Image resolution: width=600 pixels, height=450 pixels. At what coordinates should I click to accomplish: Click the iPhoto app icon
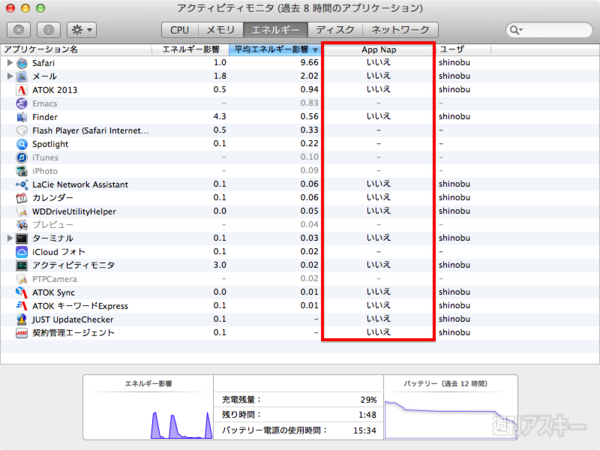22,171
